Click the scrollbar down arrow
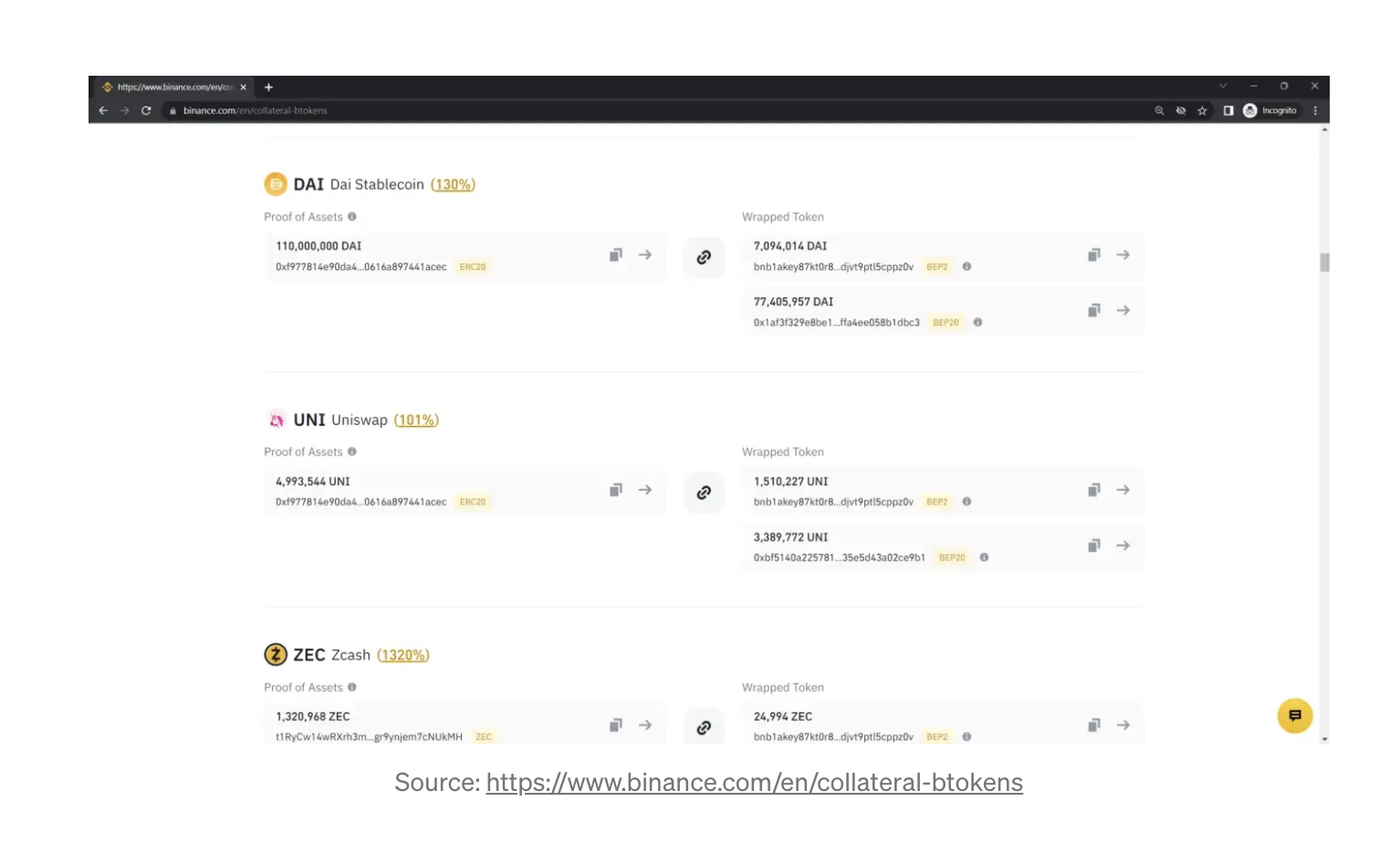Image resolution: width=1400 pixels, height=843 pixels. coord(1324,739)
